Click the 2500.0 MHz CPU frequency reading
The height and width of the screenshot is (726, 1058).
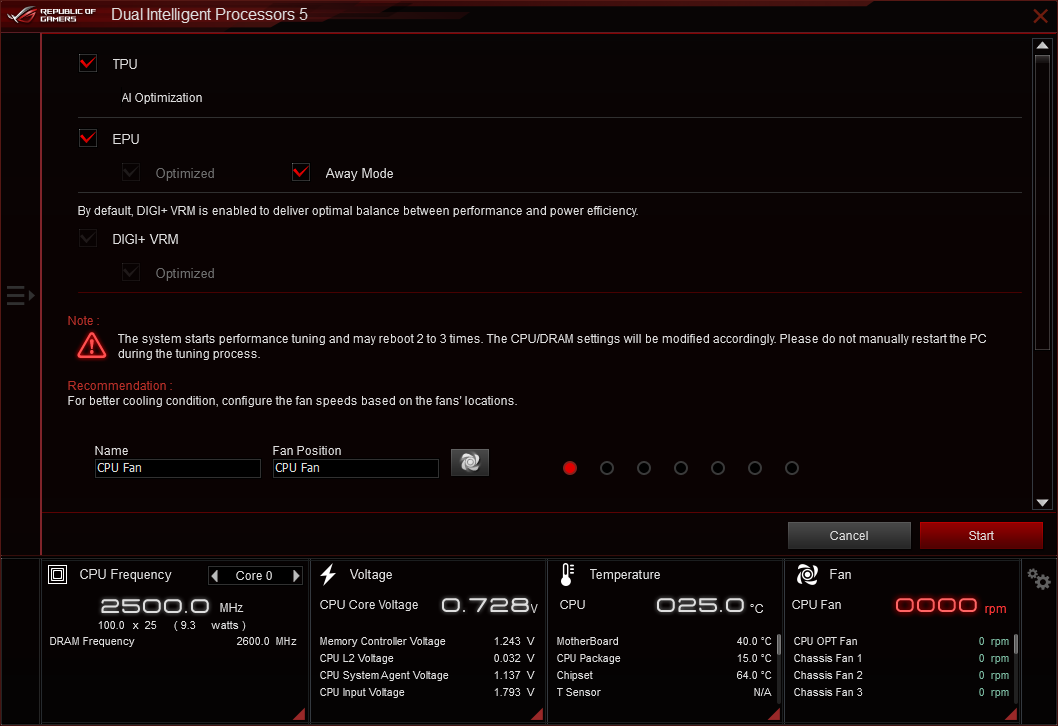[172, 606]
